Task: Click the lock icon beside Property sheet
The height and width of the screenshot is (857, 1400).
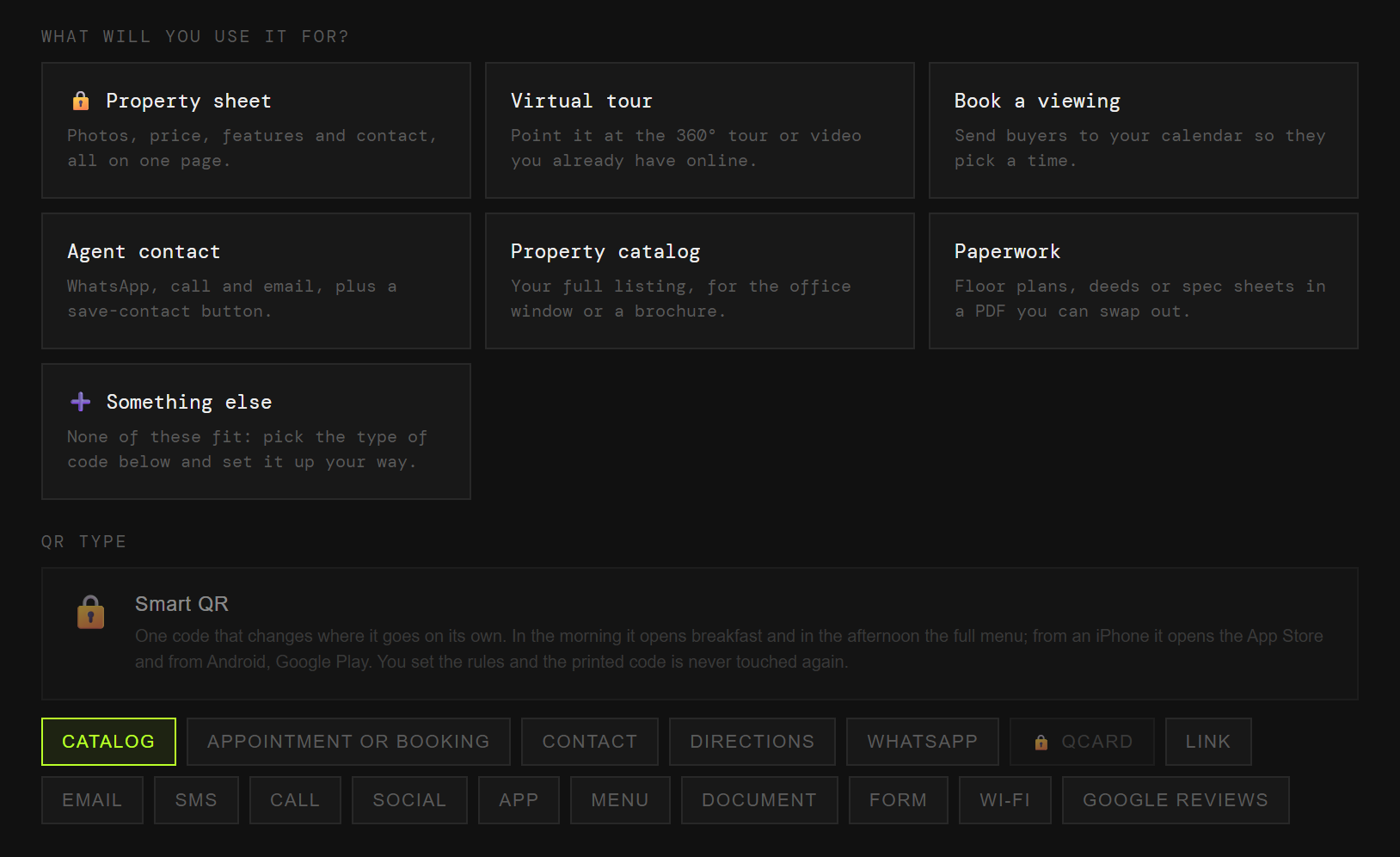Action: [81, 101]
